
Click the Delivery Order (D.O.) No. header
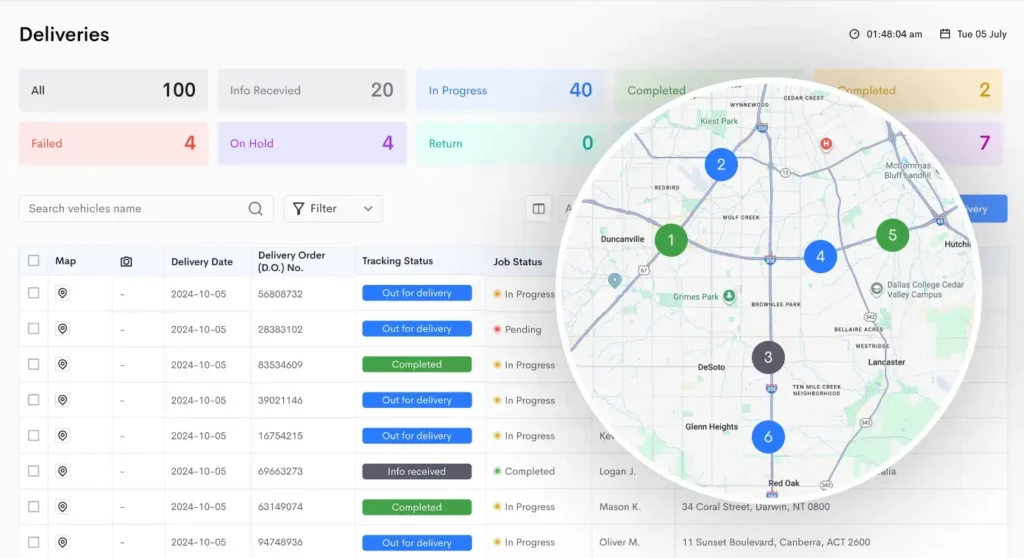[291, 261]
